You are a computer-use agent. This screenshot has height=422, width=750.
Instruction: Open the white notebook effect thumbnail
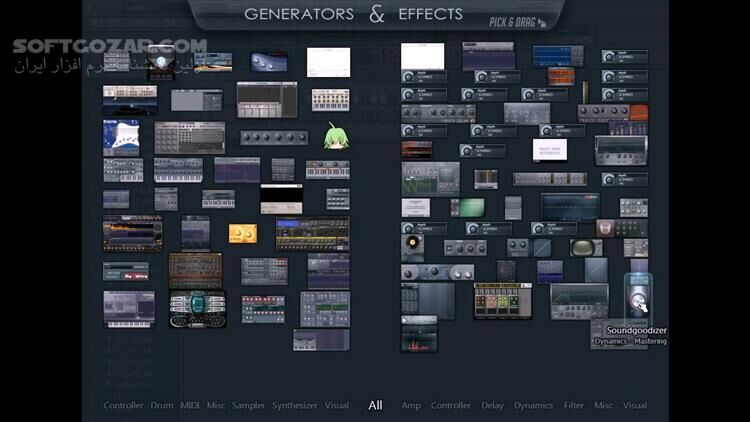coord(550,150)
